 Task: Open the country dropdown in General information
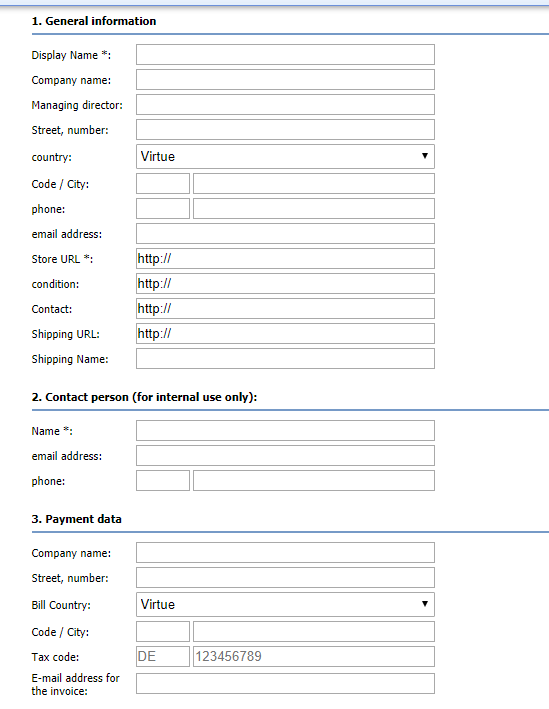click(285, 156)
